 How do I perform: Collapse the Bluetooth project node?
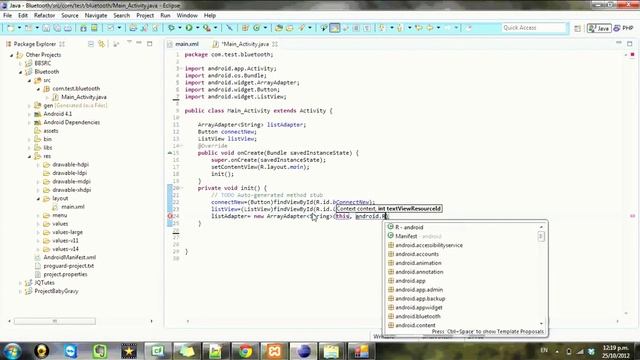pos(20,72)
